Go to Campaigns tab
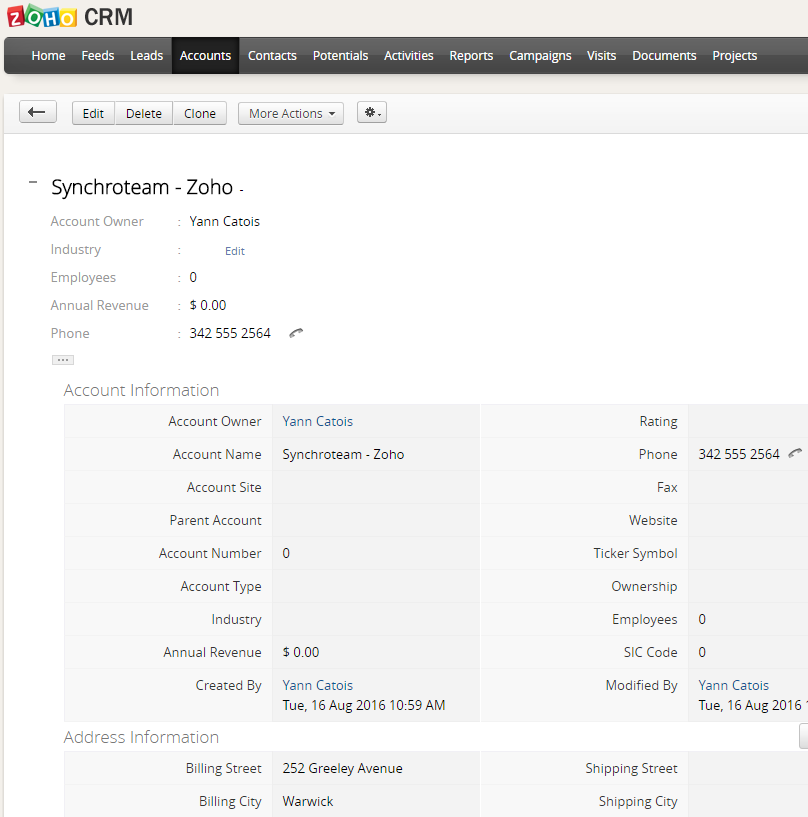 [x=540, y=56]
